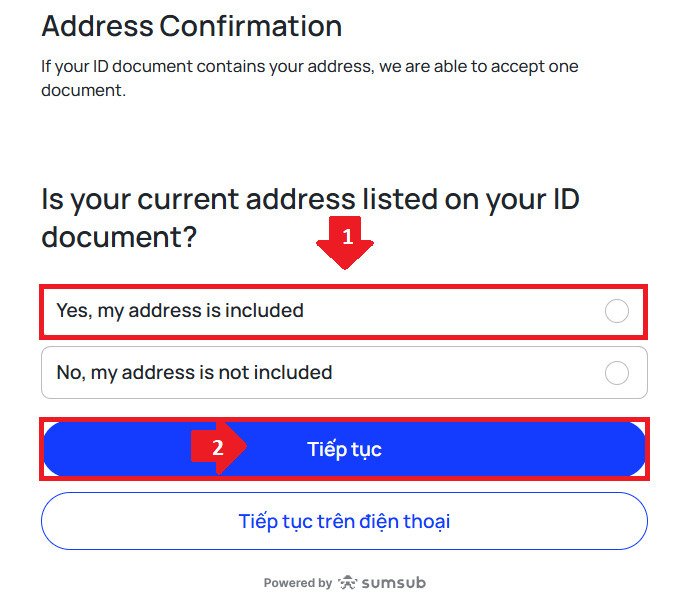The image size is (682, 598).
Task: Click the word "document?" in the question
Action: tap(118, 237)
